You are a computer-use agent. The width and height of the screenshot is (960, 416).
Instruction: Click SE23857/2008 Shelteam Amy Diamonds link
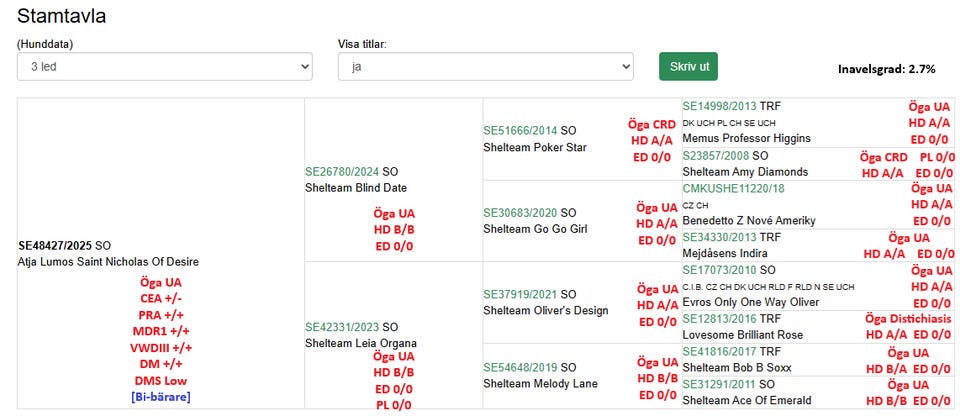click(716, 156)
